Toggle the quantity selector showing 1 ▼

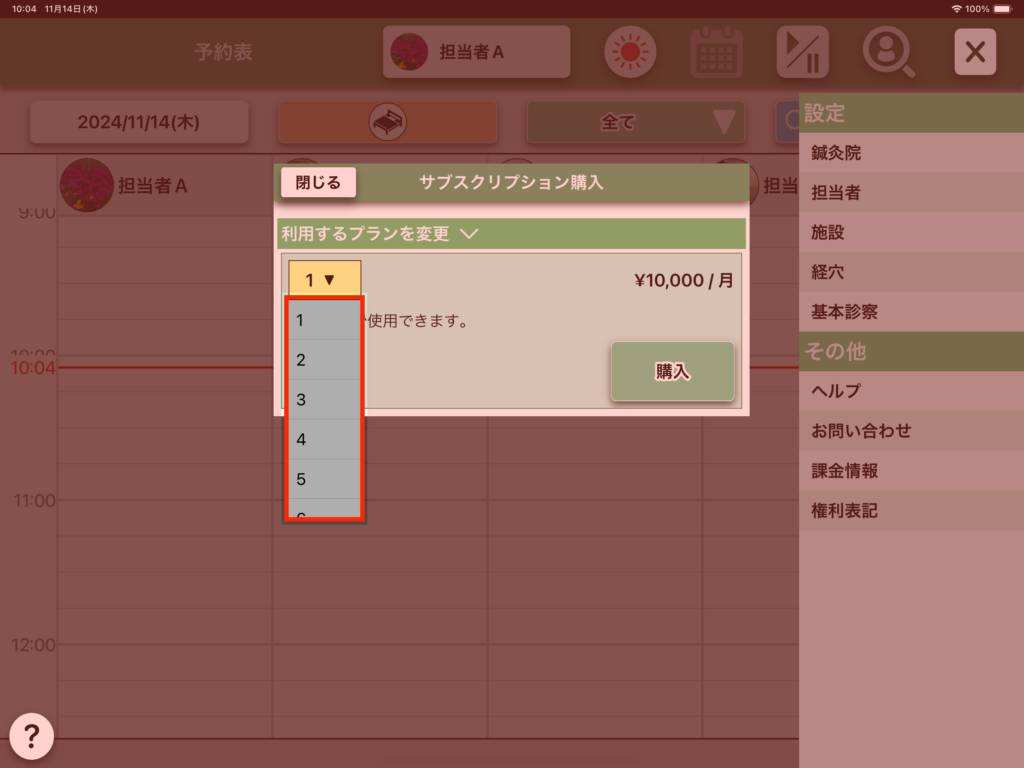(324, 280)
